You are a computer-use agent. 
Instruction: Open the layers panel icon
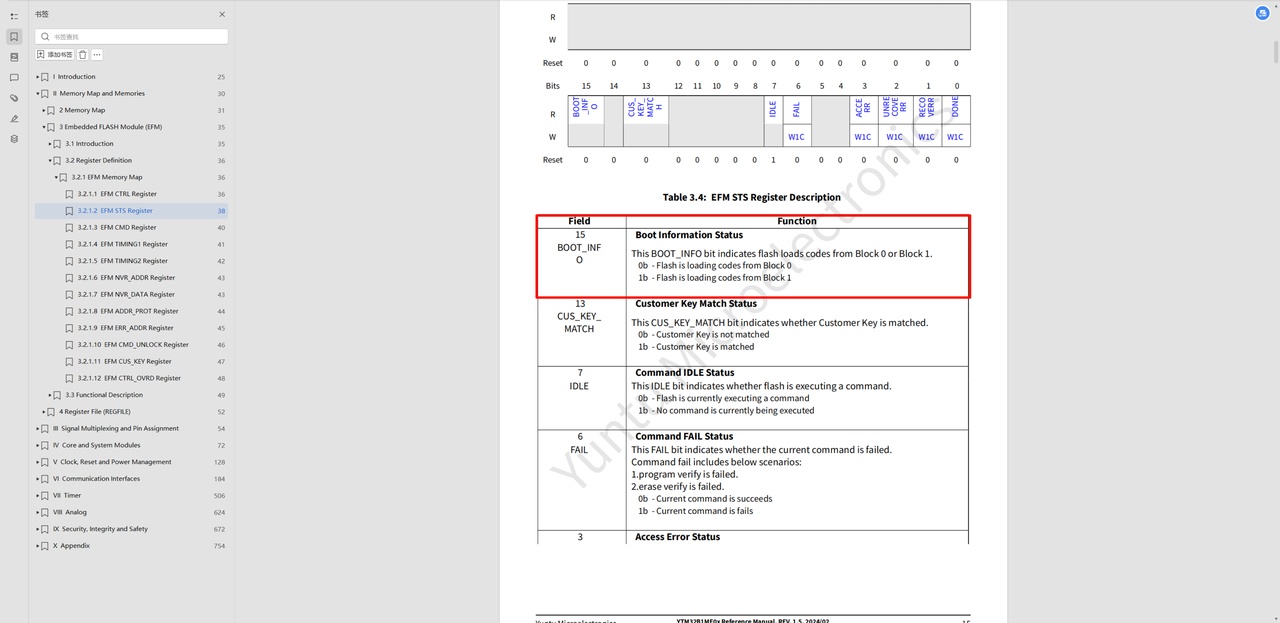14,139
